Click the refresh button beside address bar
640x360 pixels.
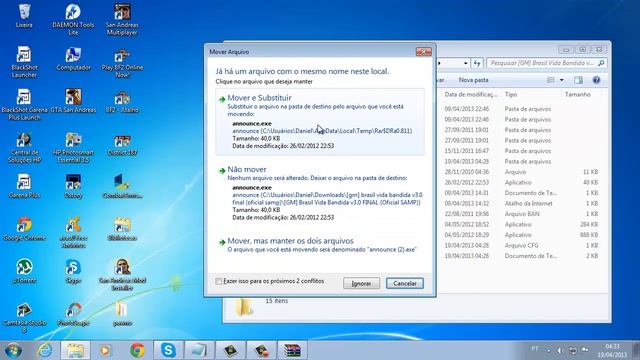tap(477, 63)
